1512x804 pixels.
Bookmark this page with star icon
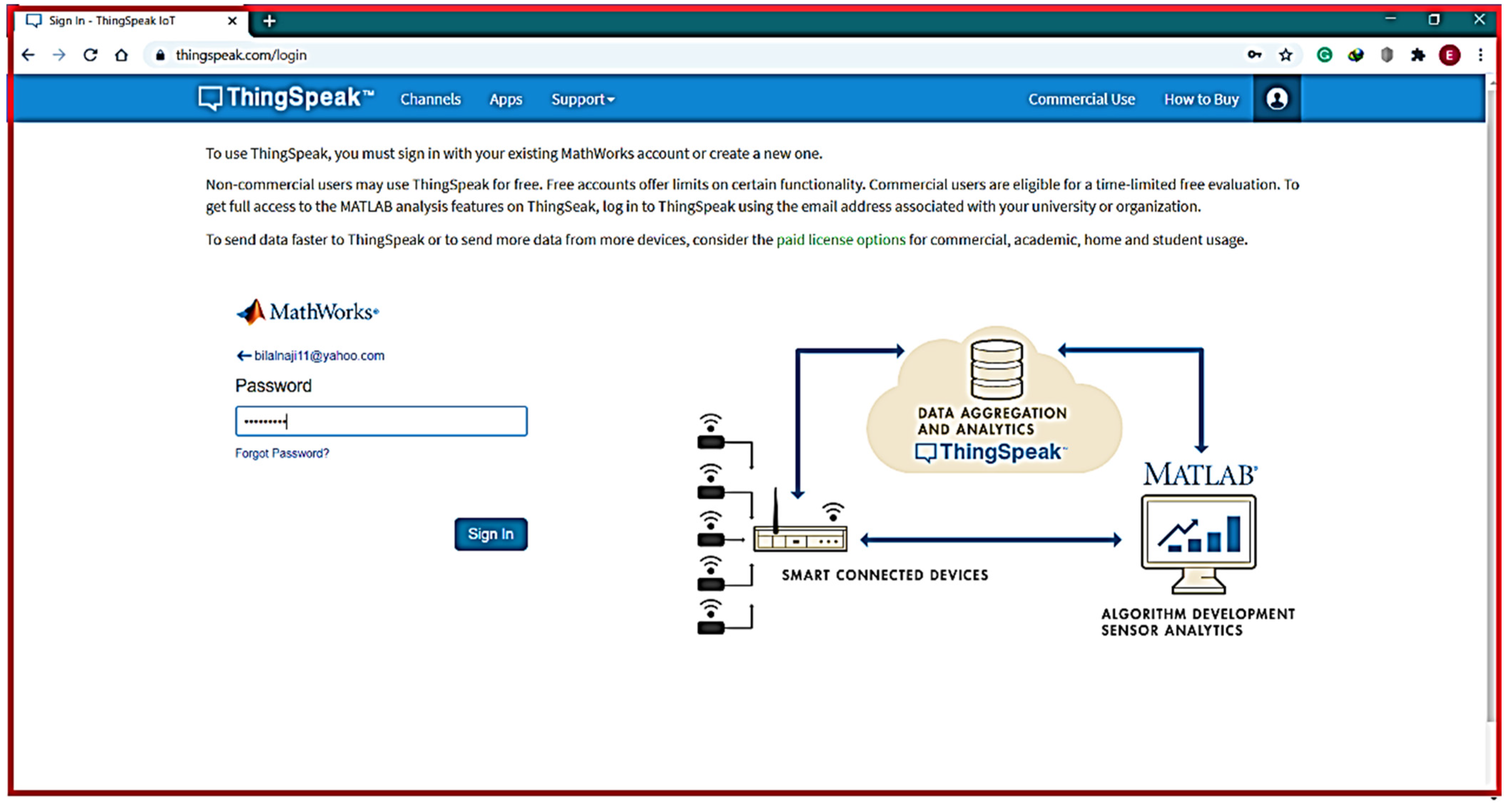click(1286, 55)
